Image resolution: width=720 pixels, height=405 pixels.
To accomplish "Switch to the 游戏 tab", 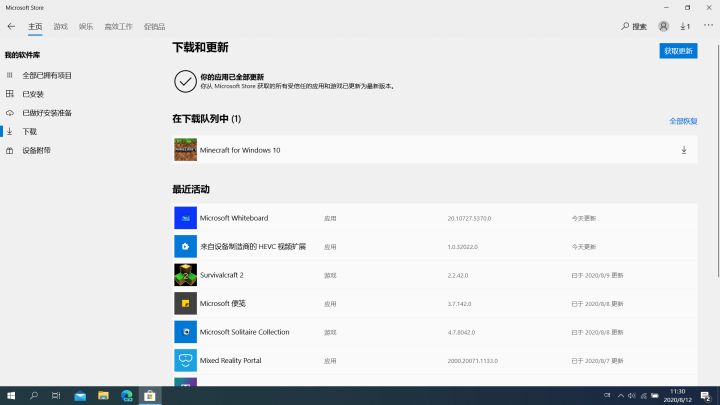I will pyautogui.click(x=60, y=27).
